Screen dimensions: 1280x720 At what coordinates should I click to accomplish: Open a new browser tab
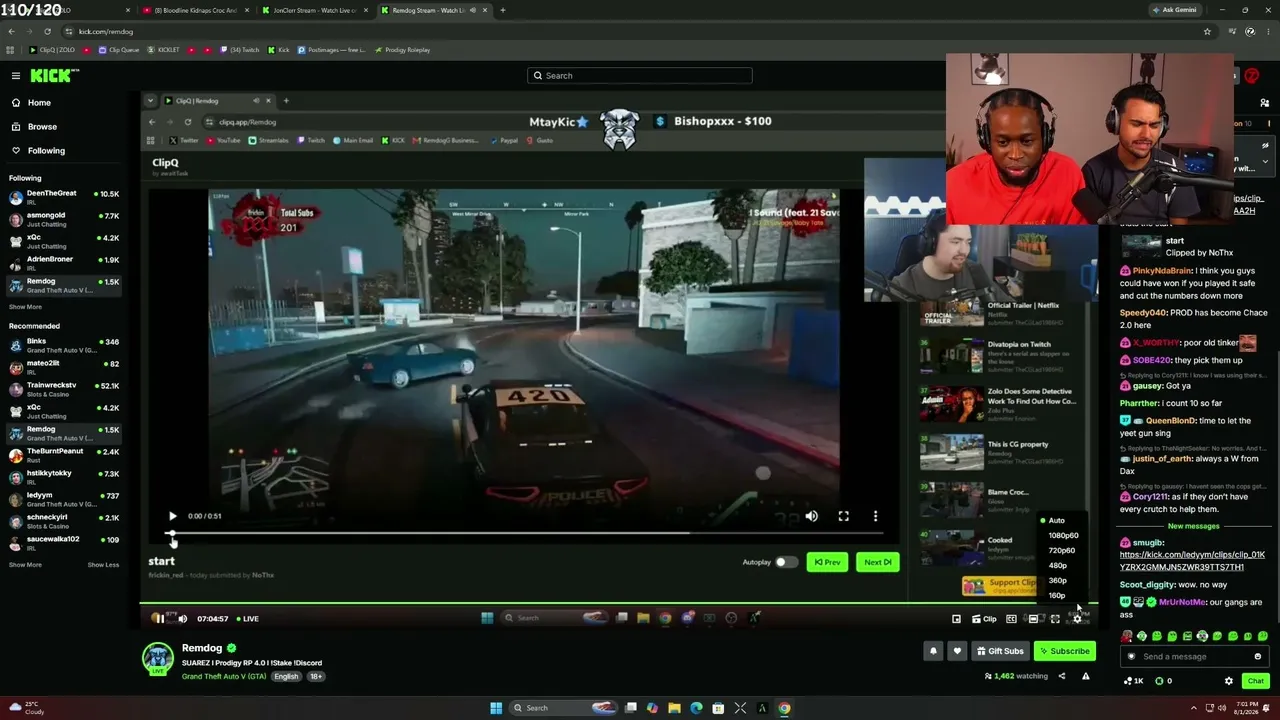(x=502, y=10)
